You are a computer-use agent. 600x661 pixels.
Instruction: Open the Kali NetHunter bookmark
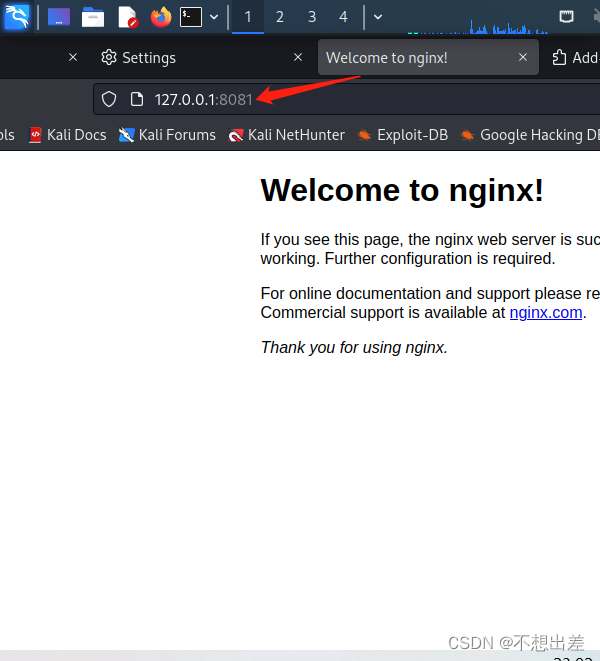(286, 135)
